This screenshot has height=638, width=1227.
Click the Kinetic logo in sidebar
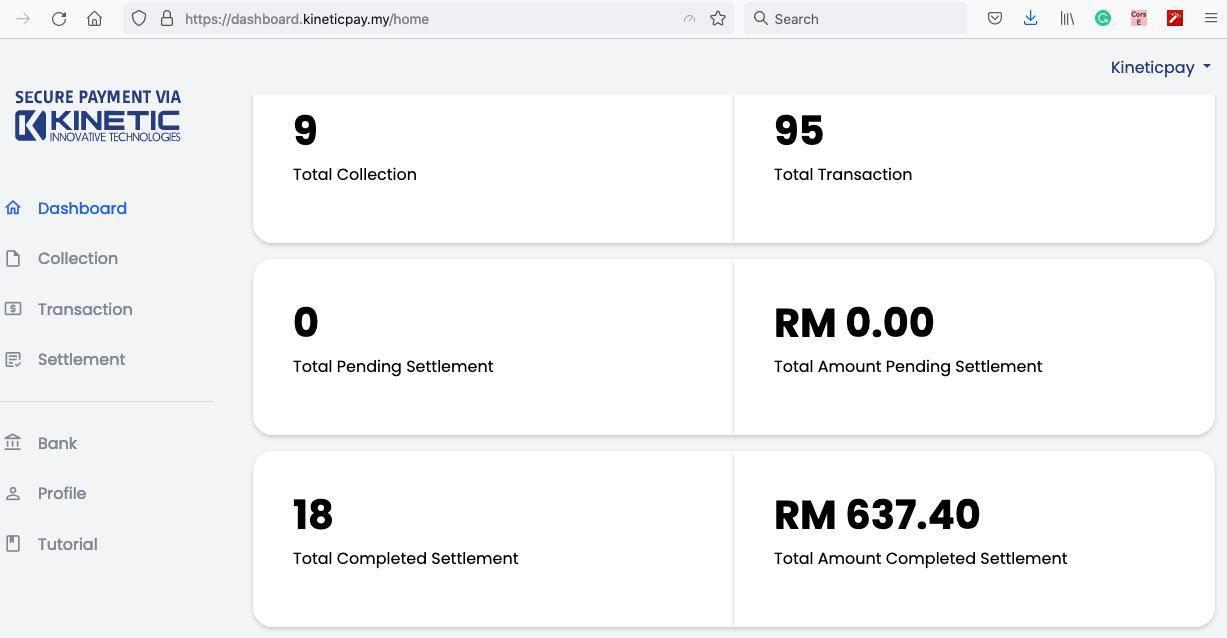pyautogui.click(x=98, y=117)
